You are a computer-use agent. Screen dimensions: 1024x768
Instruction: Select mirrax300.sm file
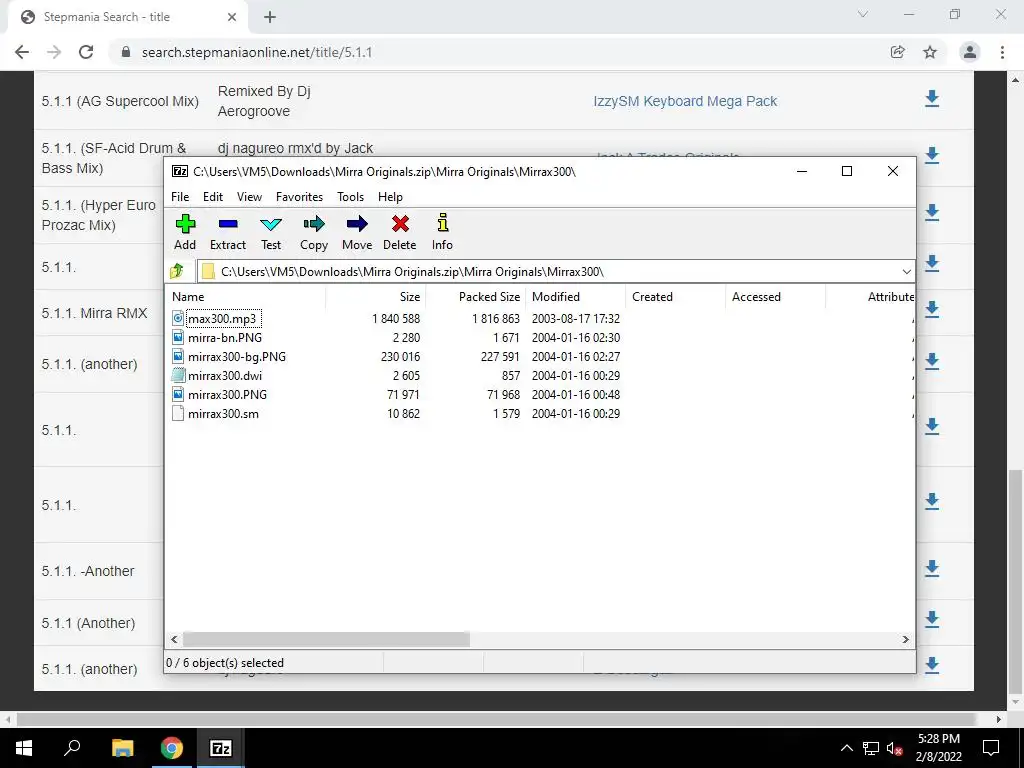pyautogui.click(x=223, y=413)
